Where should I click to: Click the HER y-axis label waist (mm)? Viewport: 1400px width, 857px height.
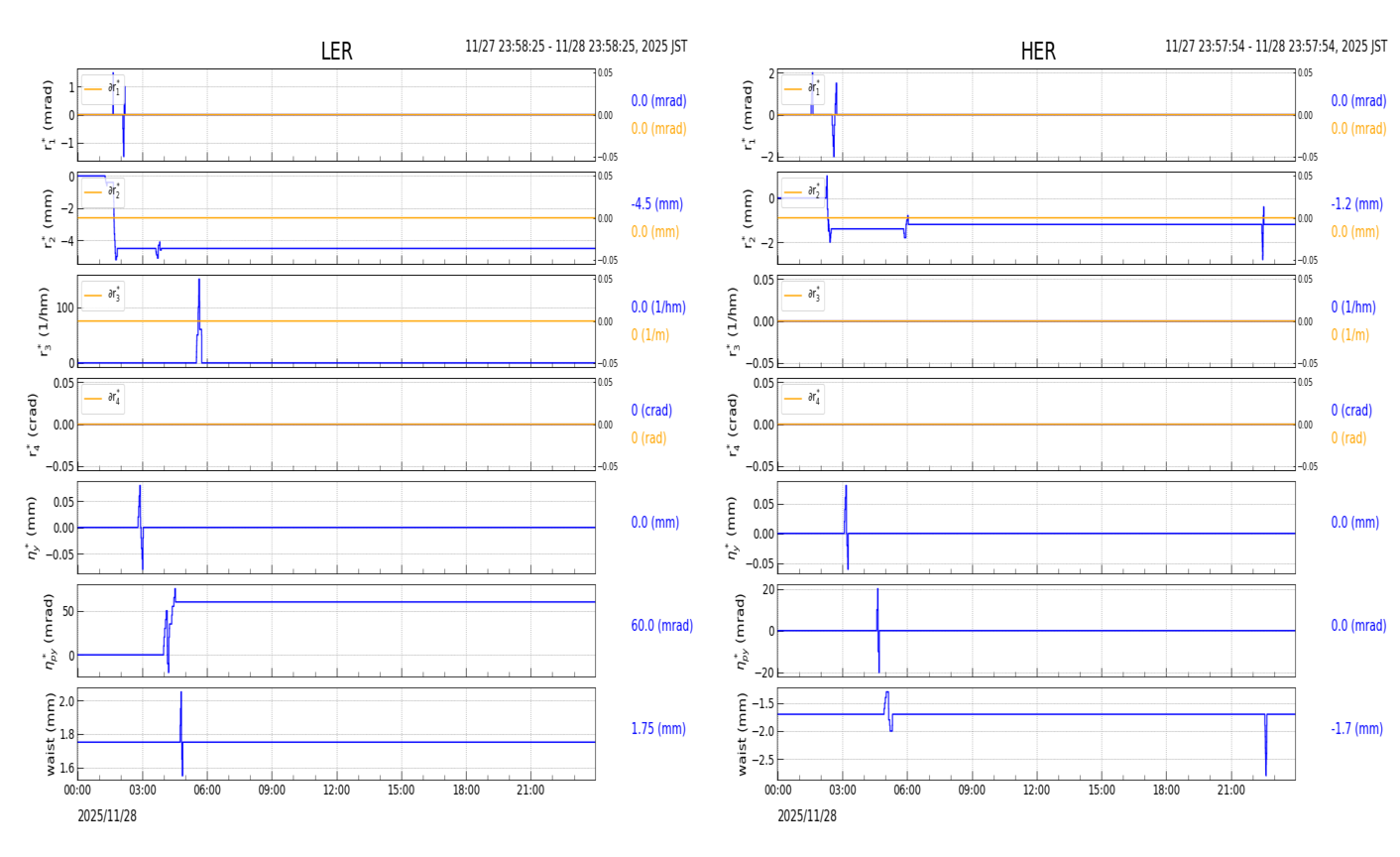(x=743, y=734)
